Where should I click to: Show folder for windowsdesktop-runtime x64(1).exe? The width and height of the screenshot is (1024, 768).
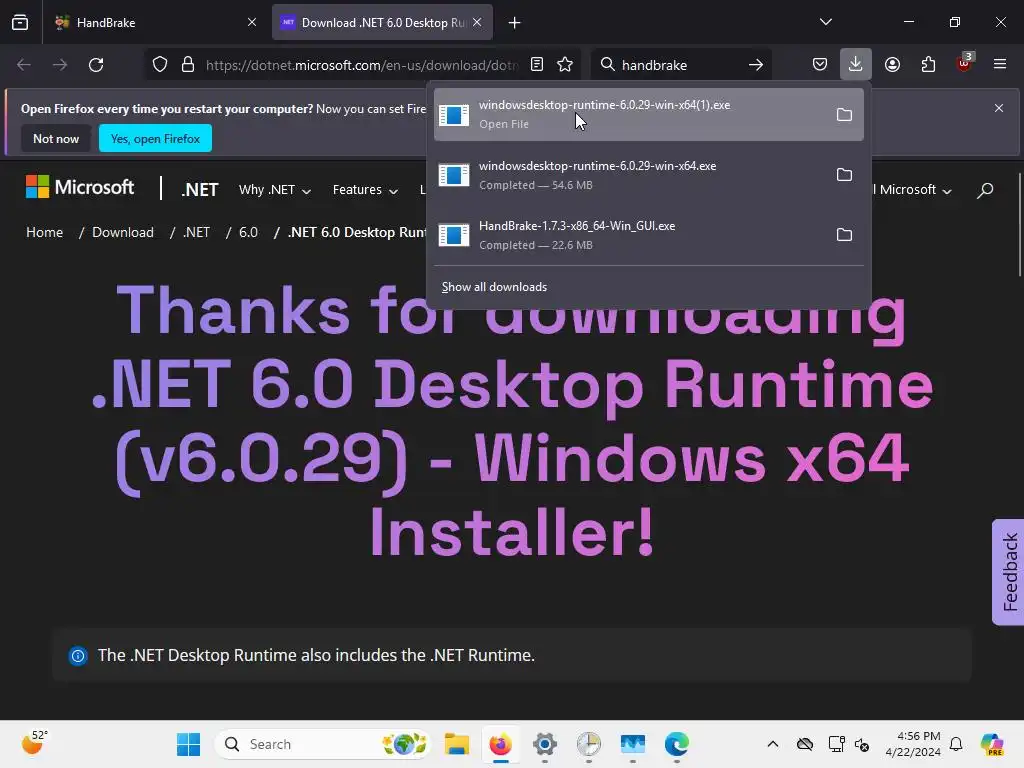pos(844,114)
